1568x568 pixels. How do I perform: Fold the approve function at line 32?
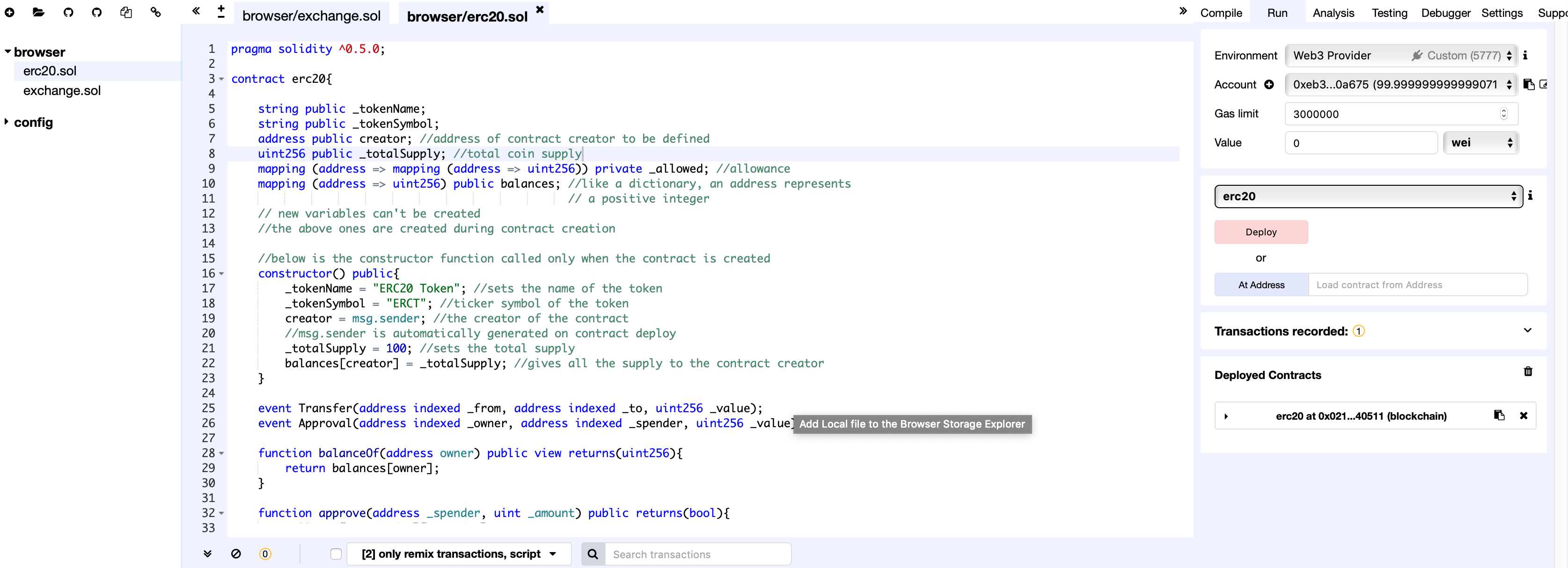tap(221, 513)
